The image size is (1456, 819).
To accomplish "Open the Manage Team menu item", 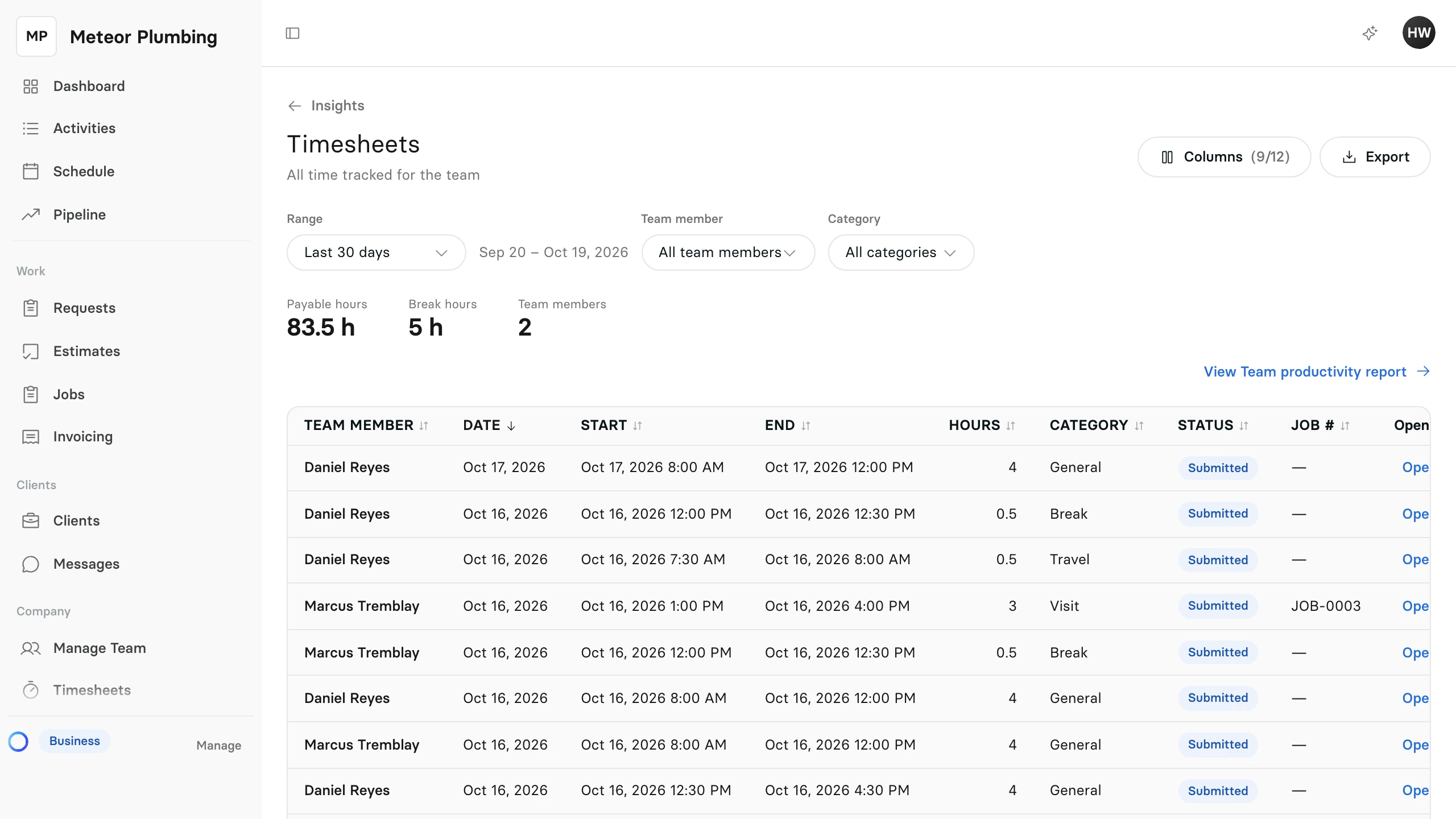I will click(131, 648).
